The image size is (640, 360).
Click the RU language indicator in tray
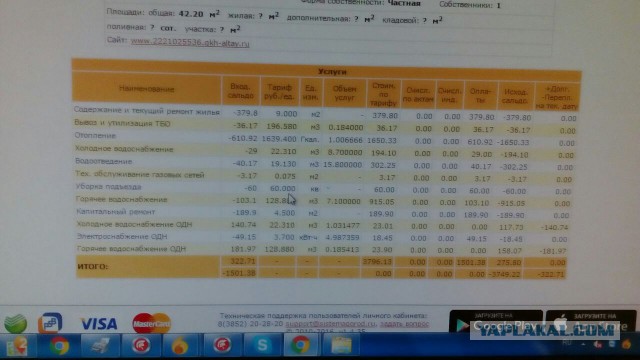[x=567, y=343]
